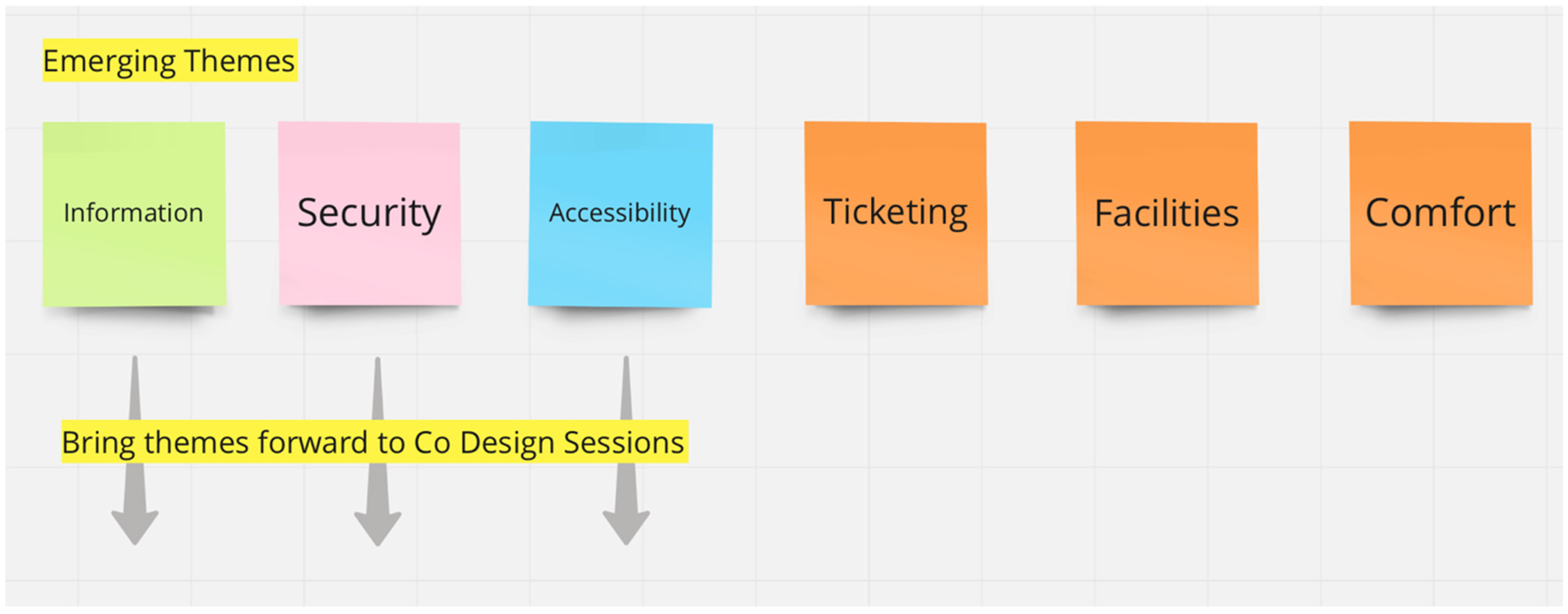Click arrow shaft directly under Information note
This screenshot has width=1568, height=614.
pos(135,390)
